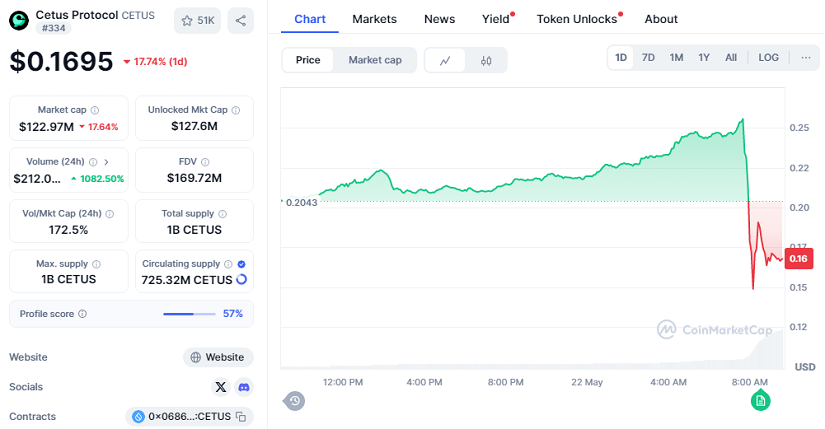825x429 pixels.
Task: Open the X (Twitter) social link
Action: coord(221,387)
